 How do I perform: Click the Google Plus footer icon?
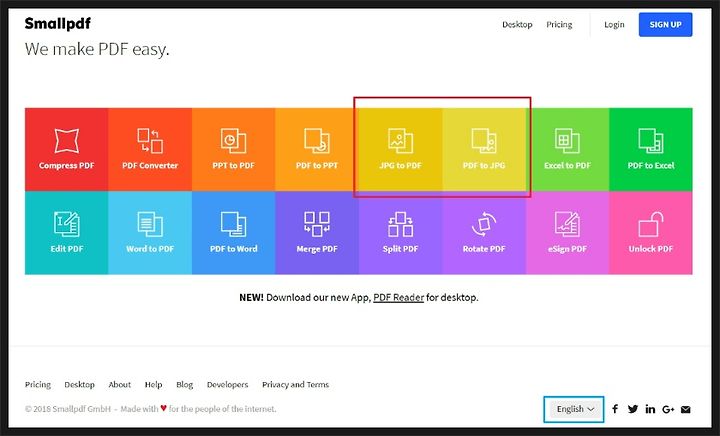[x=668, y=409]
